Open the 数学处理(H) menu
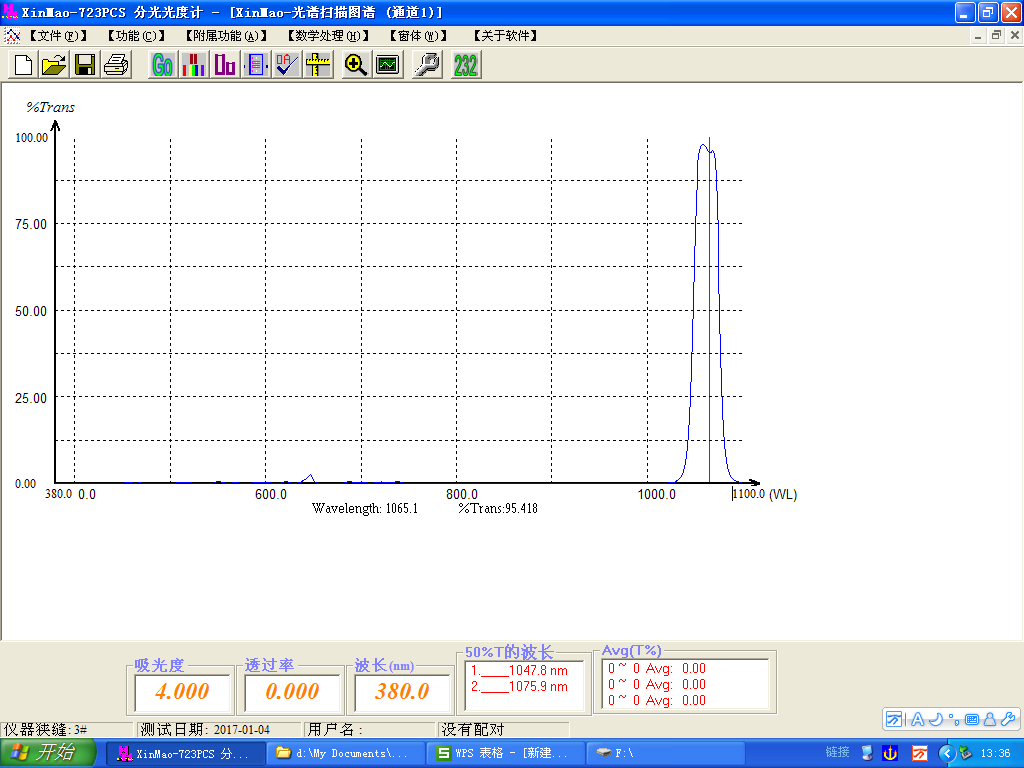1024x768 pixels. tap(328, 35)
